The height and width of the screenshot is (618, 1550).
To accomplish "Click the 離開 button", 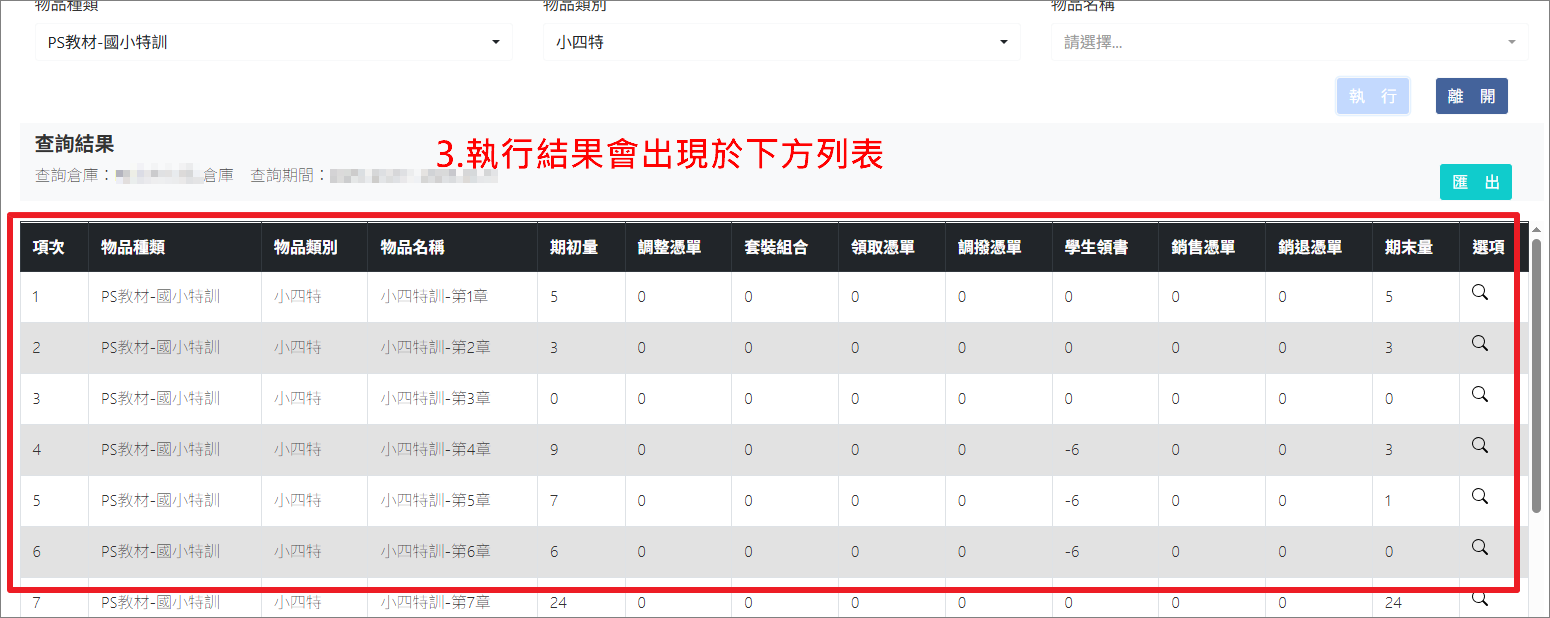I will [x=1471, y=96].
